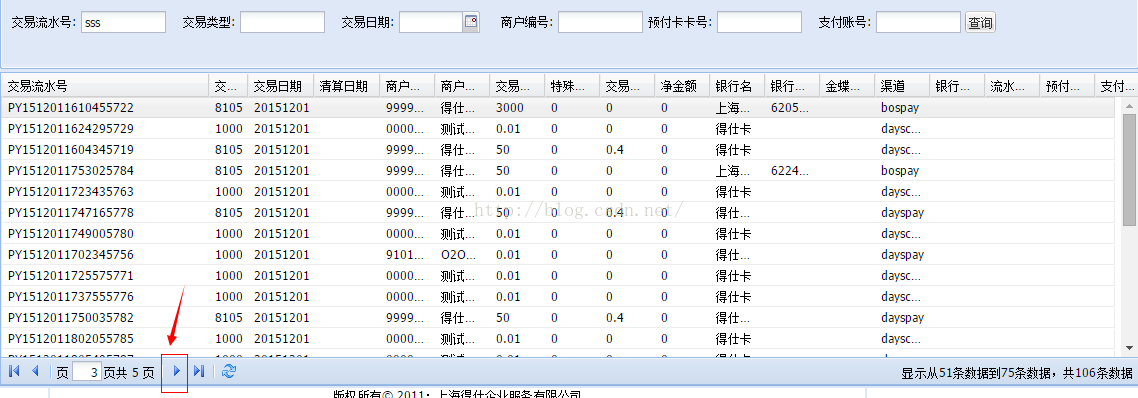The height and width of the screenshot is (398, 1138).
Task: Click the 支付账号 input field
Action: (918, 23)
